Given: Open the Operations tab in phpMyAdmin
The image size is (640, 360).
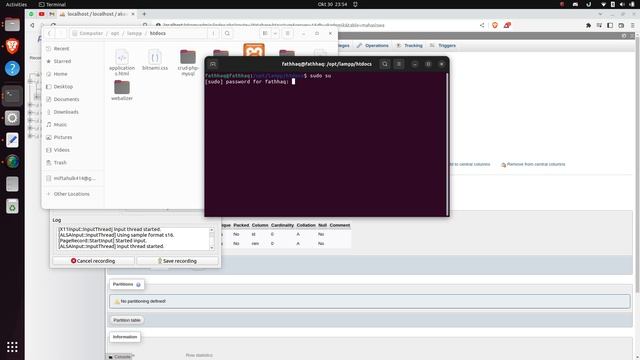Looking at the screenshot, I should (x=373, y=46).
